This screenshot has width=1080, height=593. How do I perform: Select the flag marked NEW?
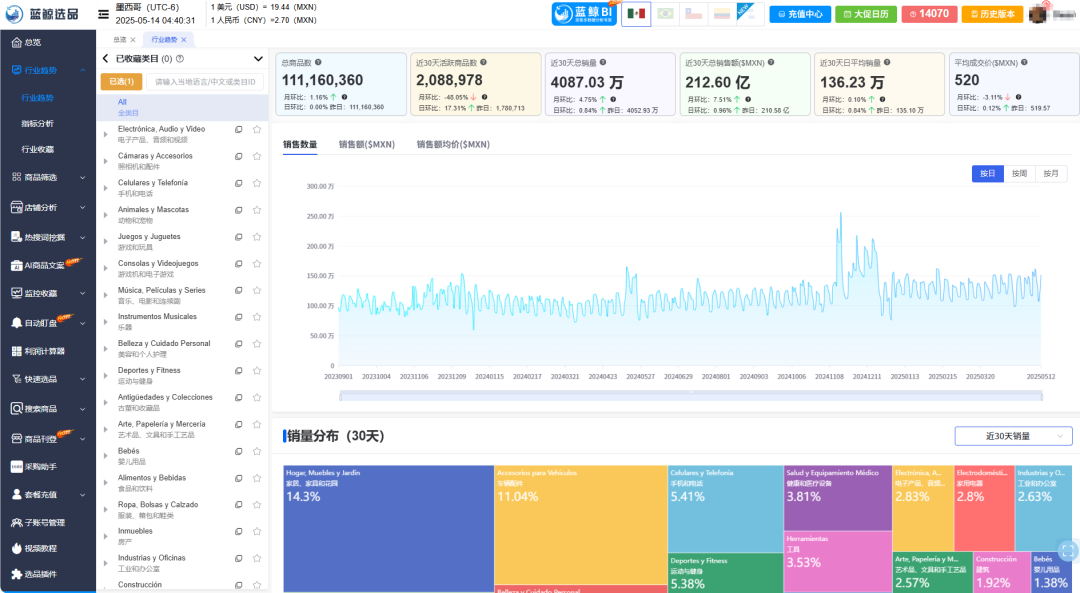click(749, 14)
